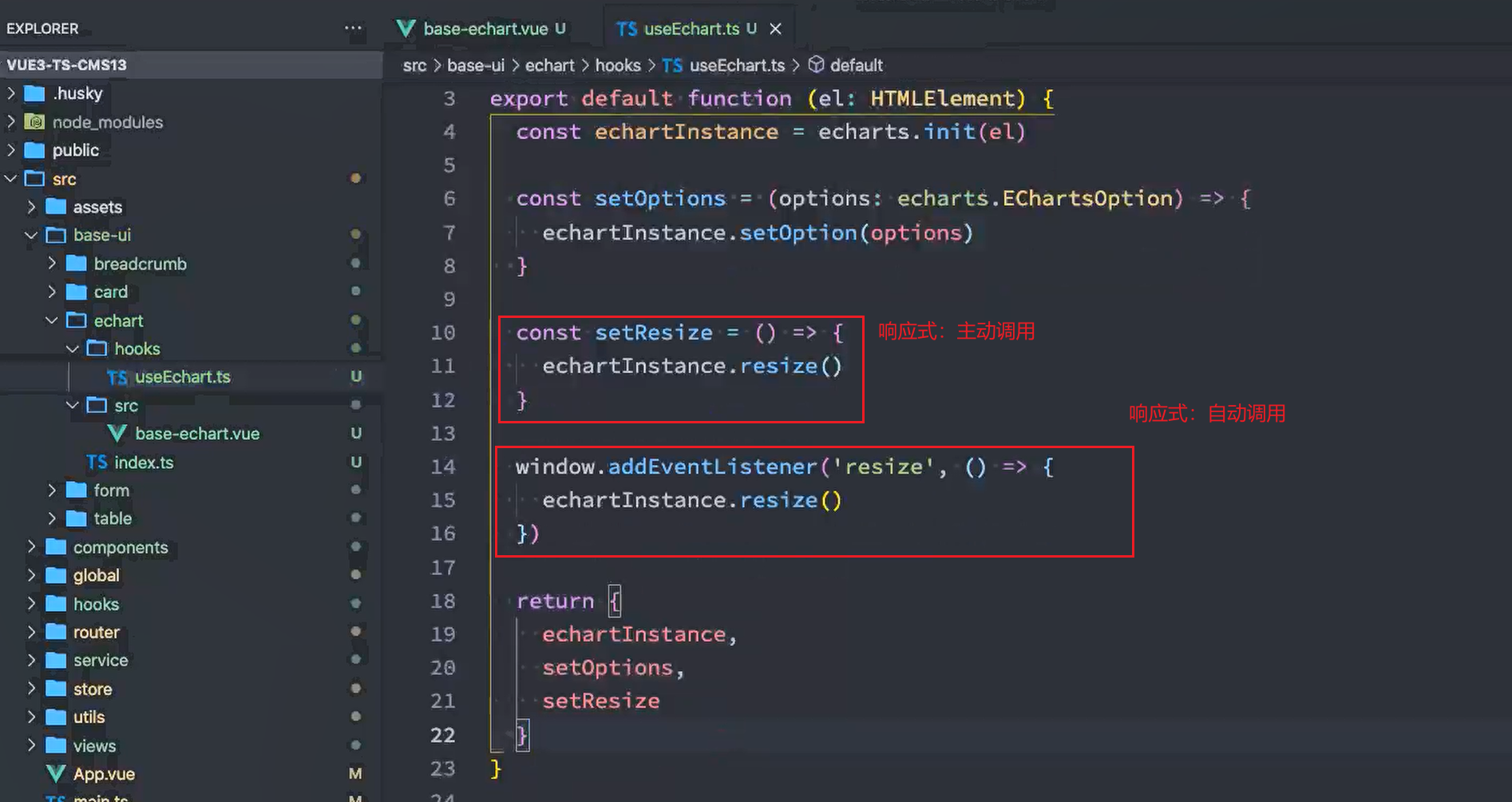This screenshot has height=802, width=1512.
Task: Click the global folder icon
Action: (55, 575)
